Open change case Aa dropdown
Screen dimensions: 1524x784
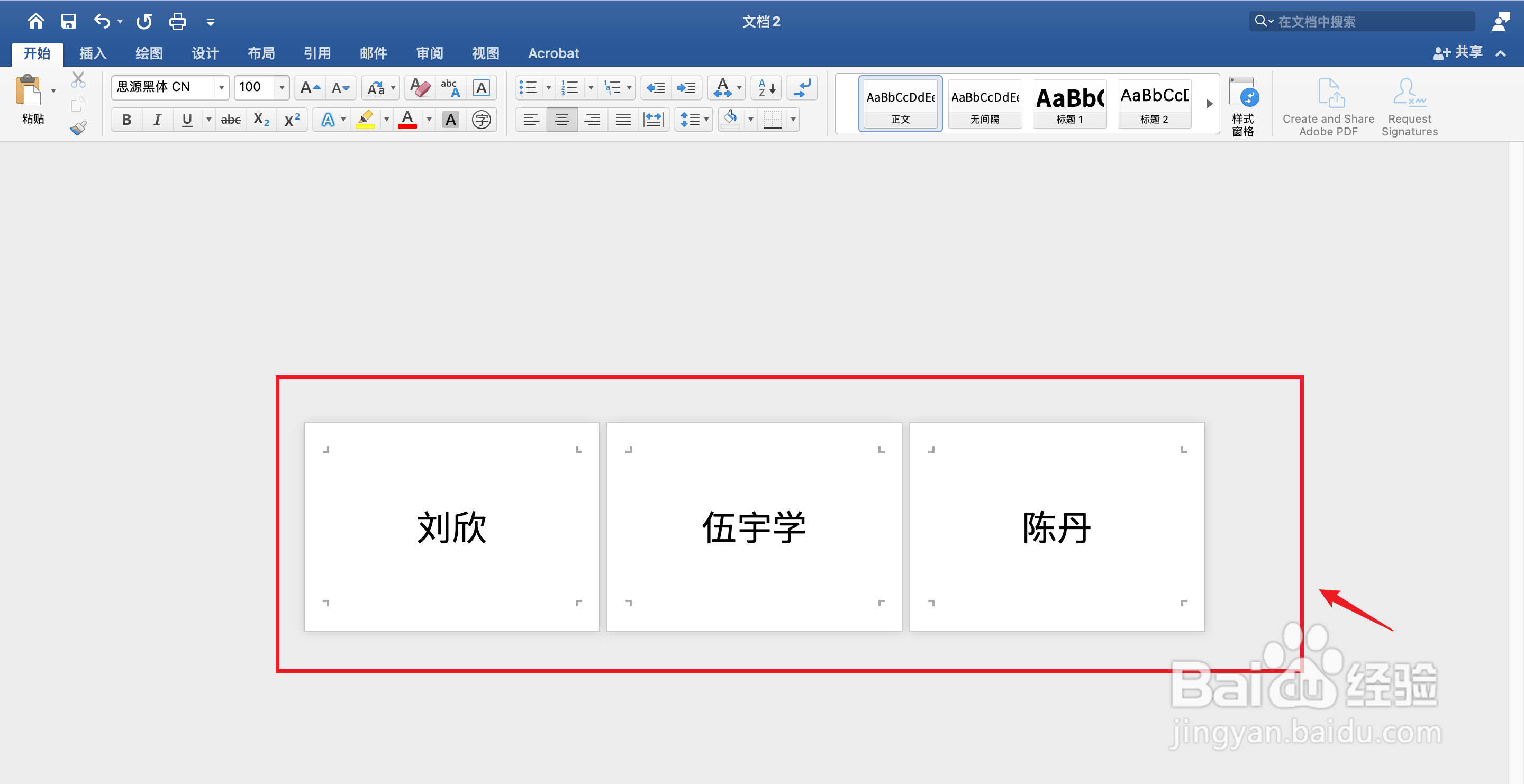pyautogui.click(x=381, y=88)
